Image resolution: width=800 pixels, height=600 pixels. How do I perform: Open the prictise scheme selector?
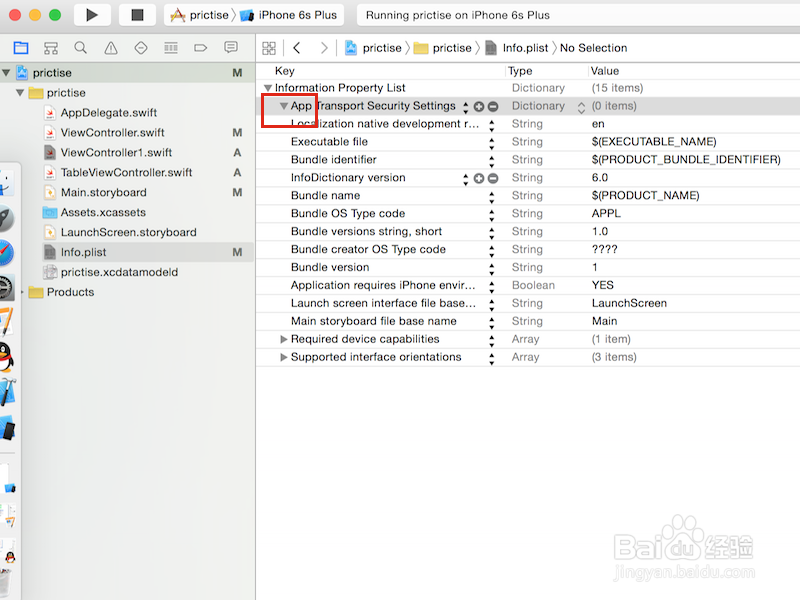click(x=200, y=15)
